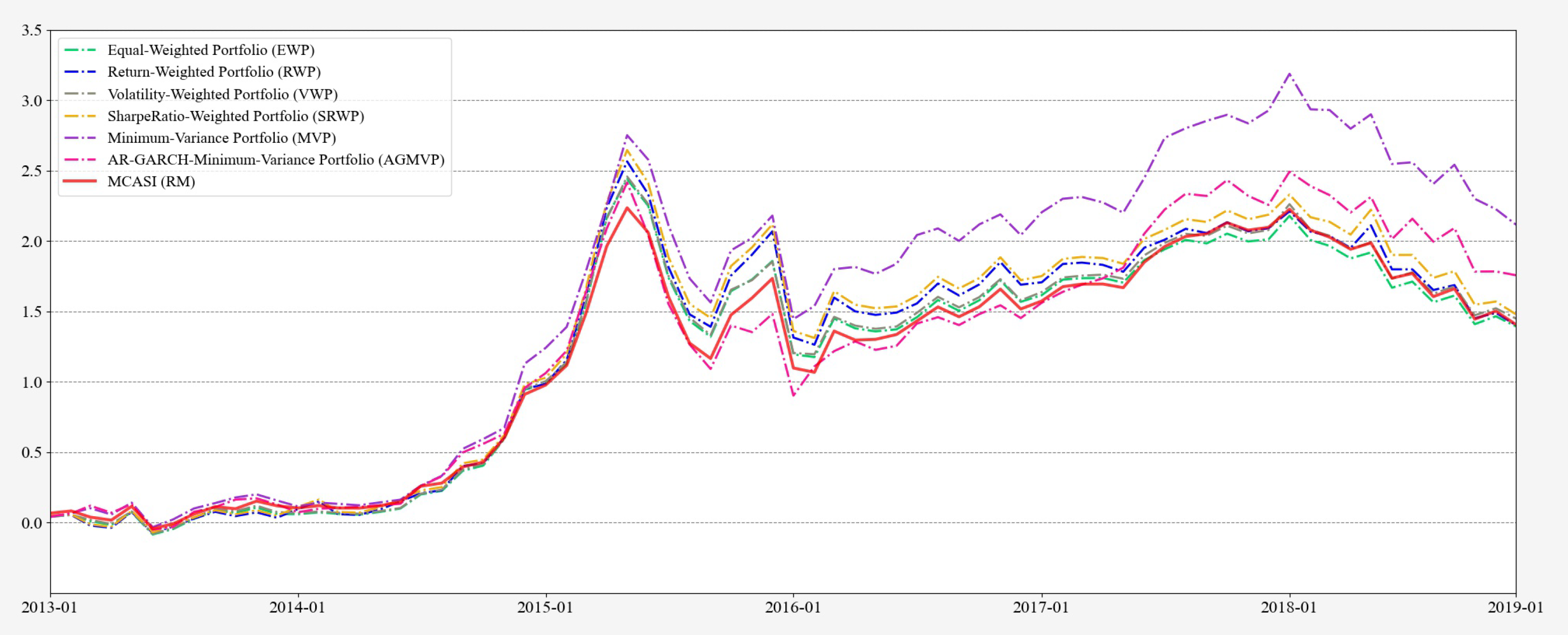This screenshot has width=1568, height=635.
Task: Click the purple MVP legend line swatch
Action: coord(80,137)
